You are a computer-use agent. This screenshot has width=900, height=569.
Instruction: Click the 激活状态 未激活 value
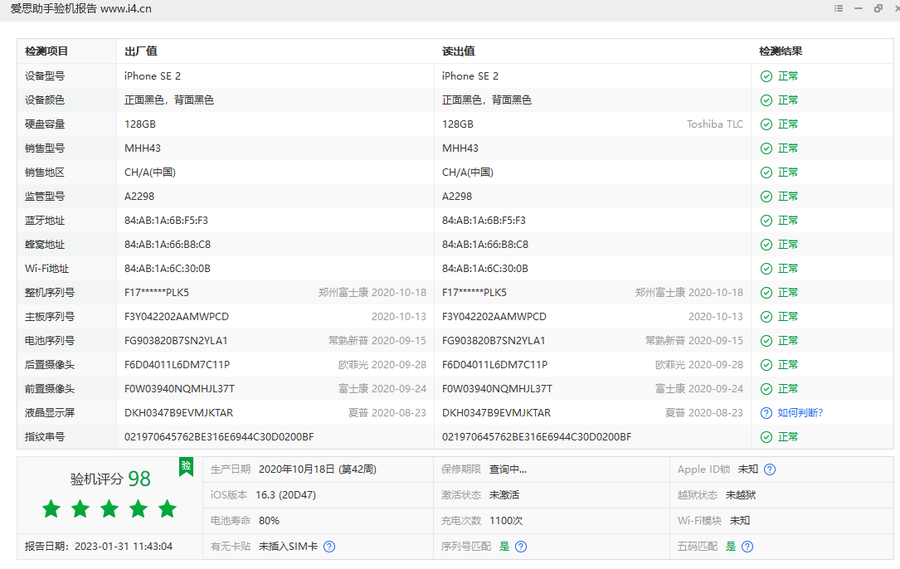[504, 495]
